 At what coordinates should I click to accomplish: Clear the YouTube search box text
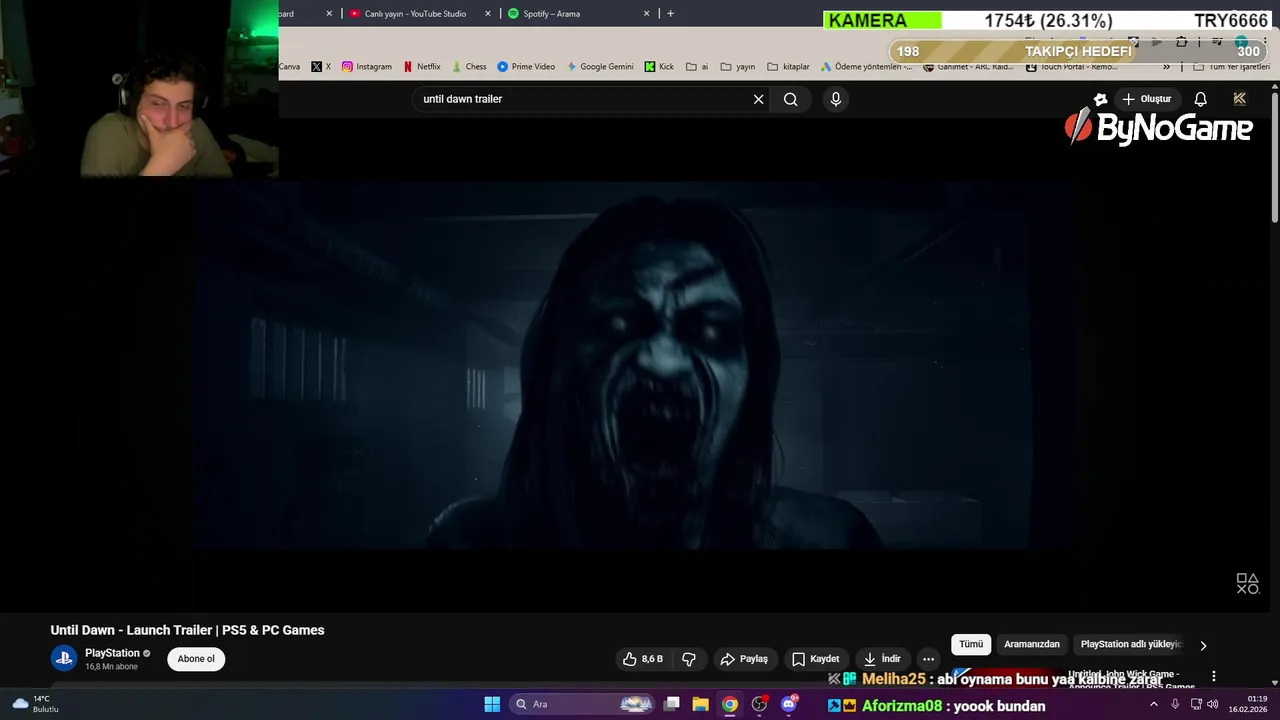pyautogui.click(x=758, y=99)
